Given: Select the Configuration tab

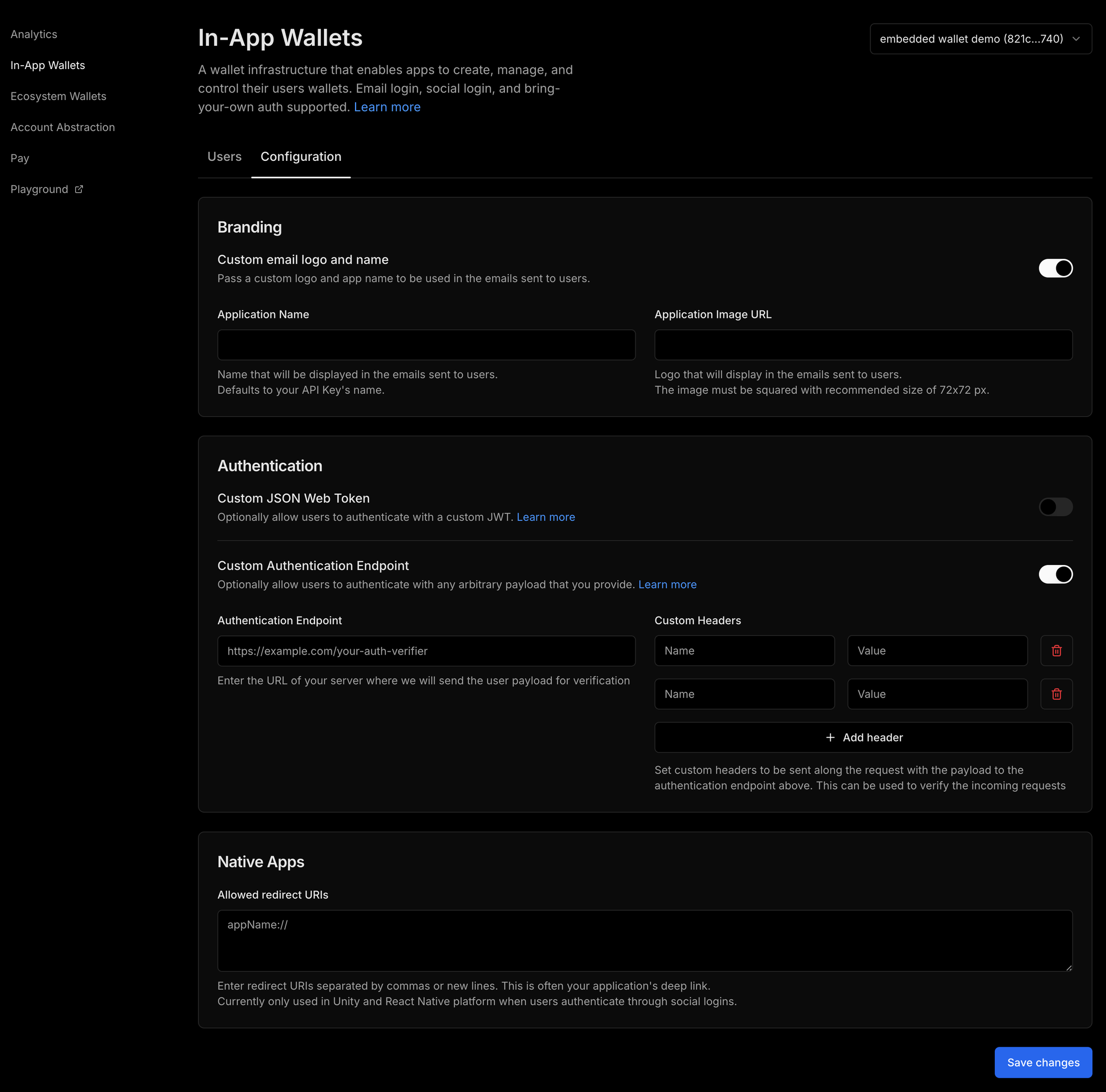Looking at the screenshot, I should [x=300, y=157].
